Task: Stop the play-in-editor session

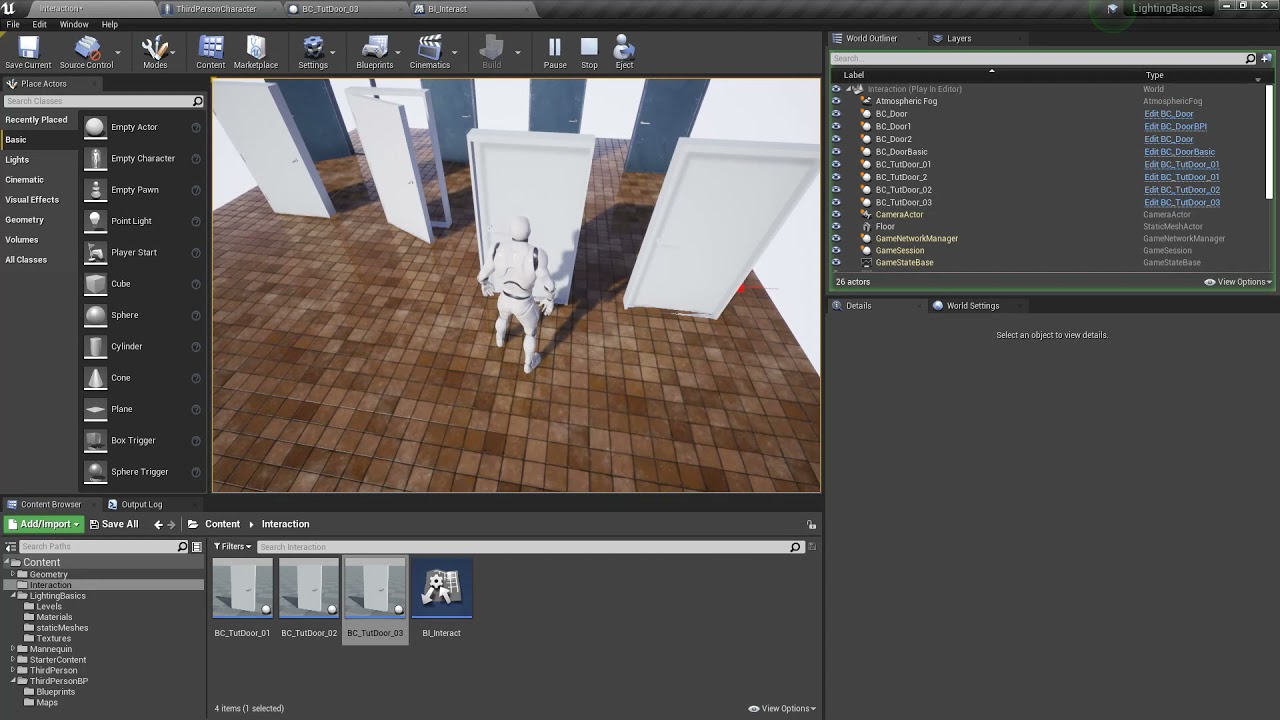Action: pyautogui.click(x=589, y=52)
